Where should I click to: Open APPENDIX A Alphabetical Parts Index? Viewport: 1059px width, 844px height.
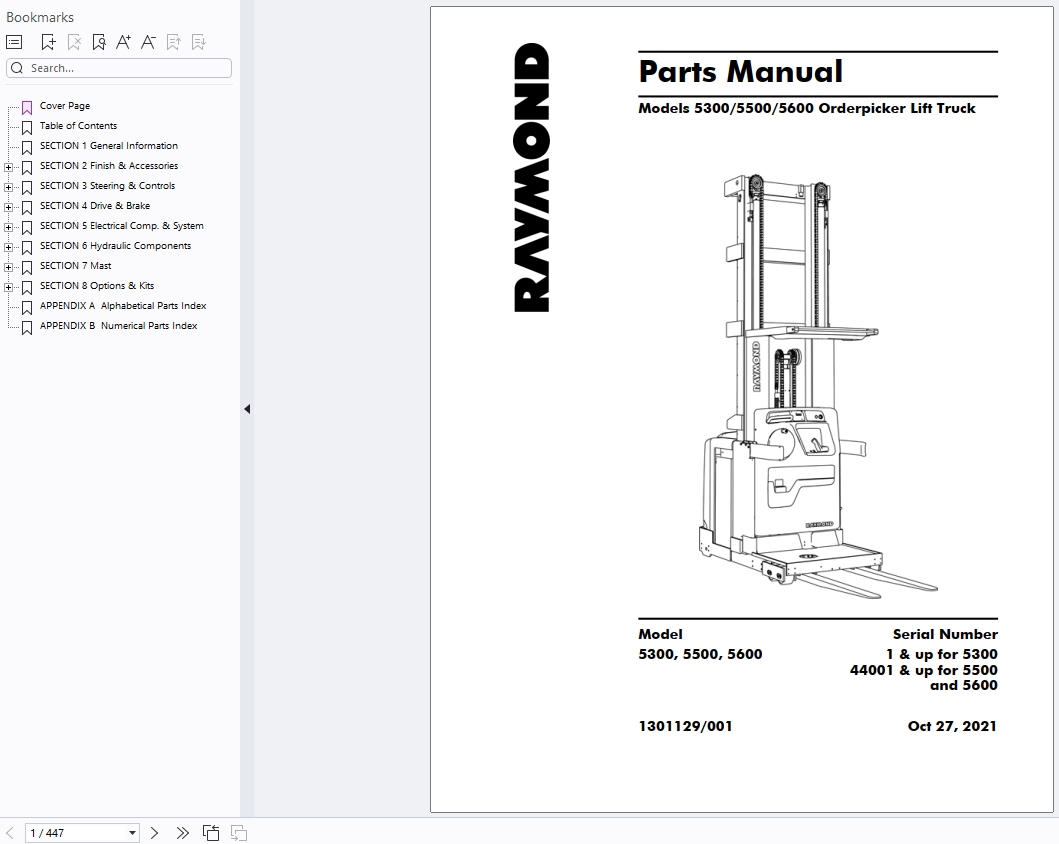coord(123,306)
